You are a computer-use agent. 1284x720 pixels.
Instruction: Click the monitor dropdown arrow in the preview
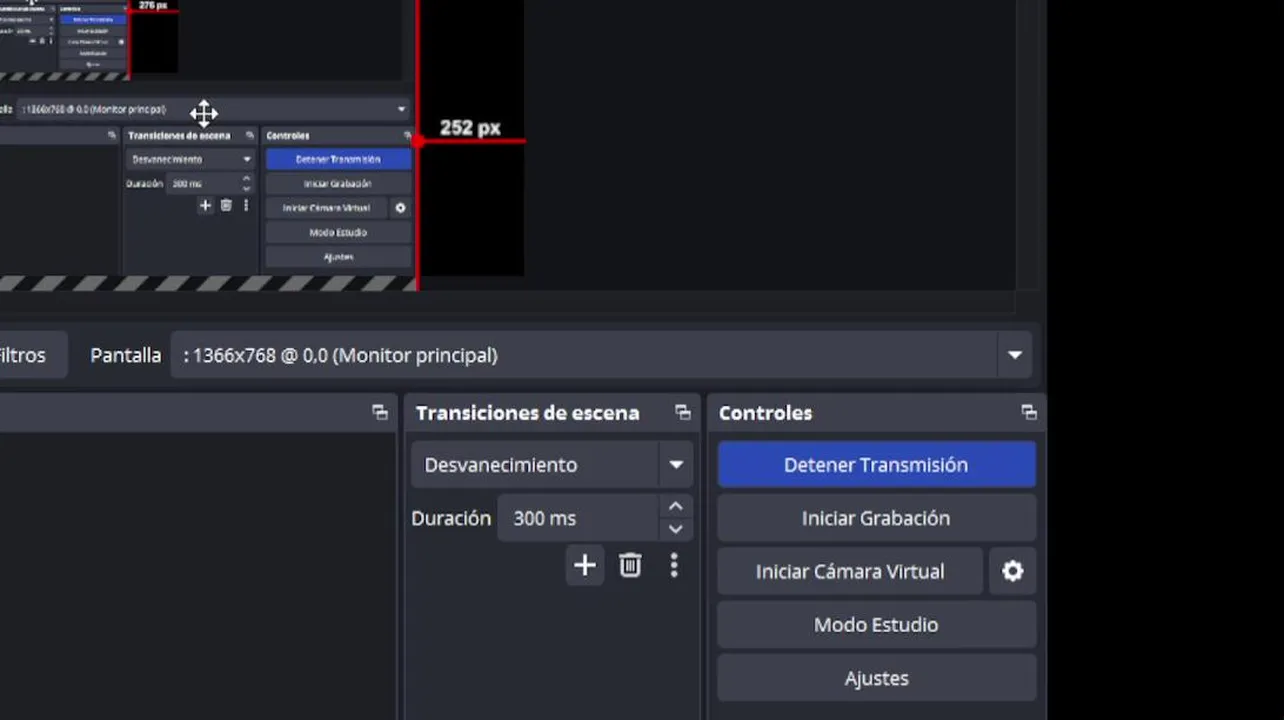pos(401,109)
